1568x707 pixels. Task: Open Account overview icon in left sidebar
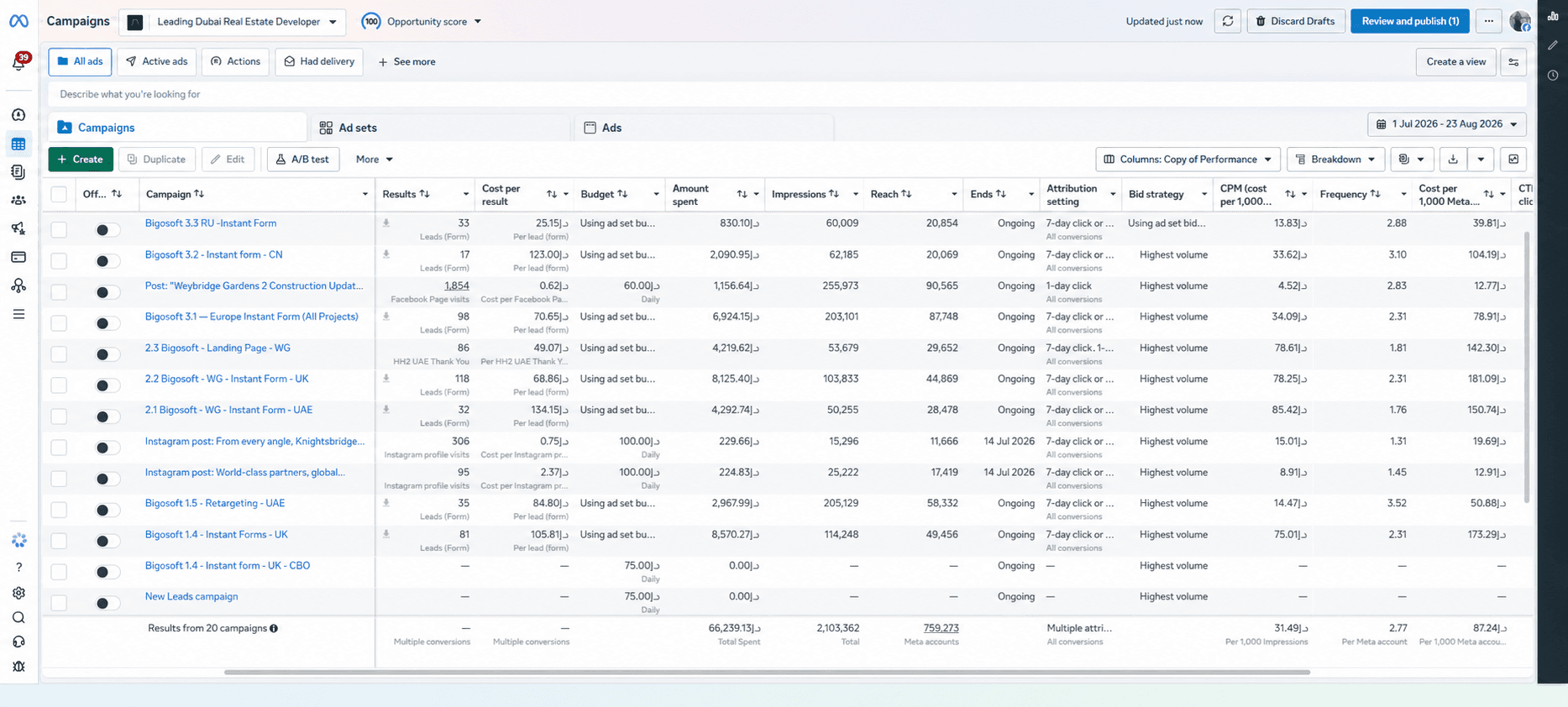[18, 115]
